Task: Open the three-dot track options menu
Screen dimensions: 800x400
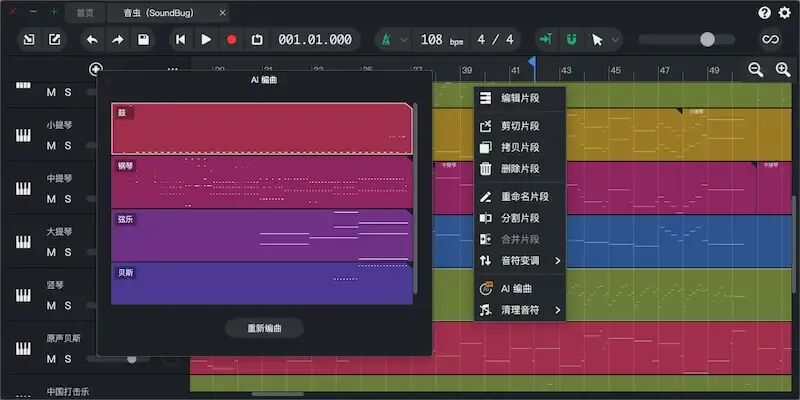Action: click(173, 69)
